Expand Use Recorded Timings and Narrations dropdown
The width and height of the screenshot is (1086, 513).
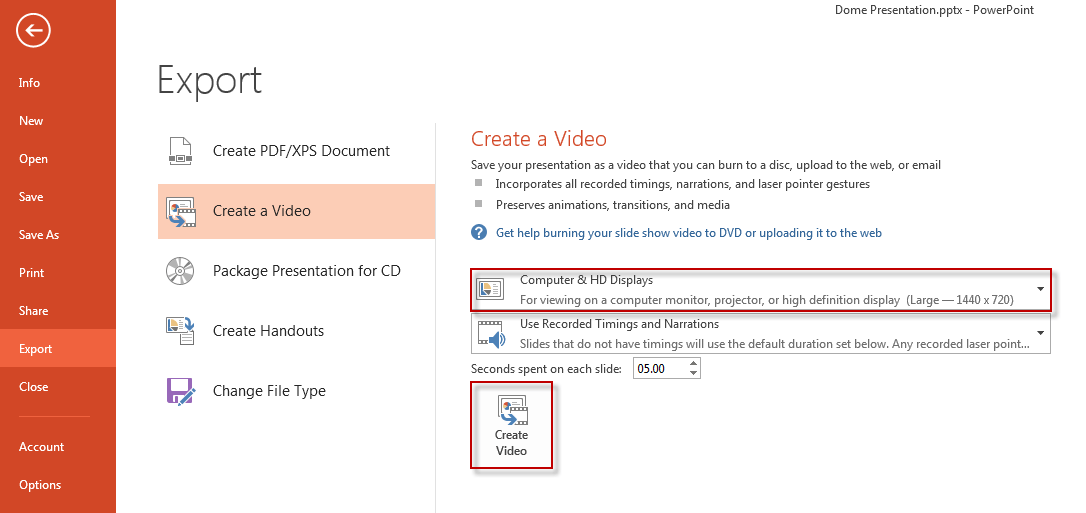click(x=1040, y=333)
